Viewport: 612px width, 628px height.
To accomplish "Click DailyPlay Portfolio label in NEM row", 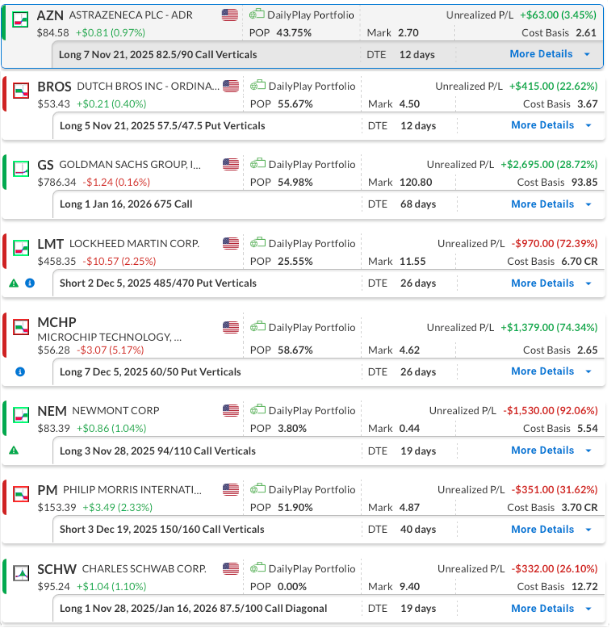I will coord(311,411).
